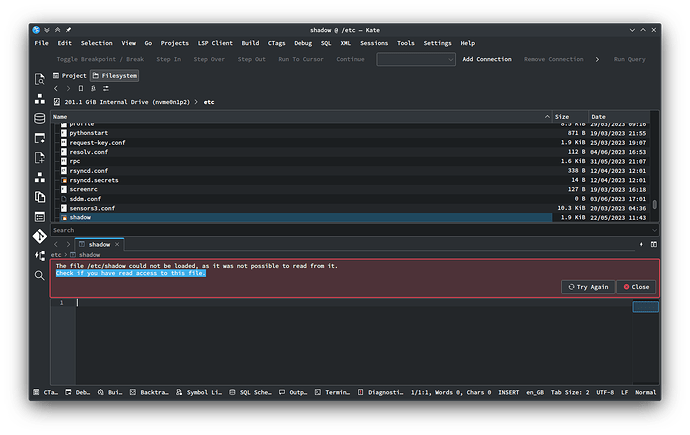690x435 pixels.
Task: Open the UTF-8 encoding selector
Action: [605, 392]
